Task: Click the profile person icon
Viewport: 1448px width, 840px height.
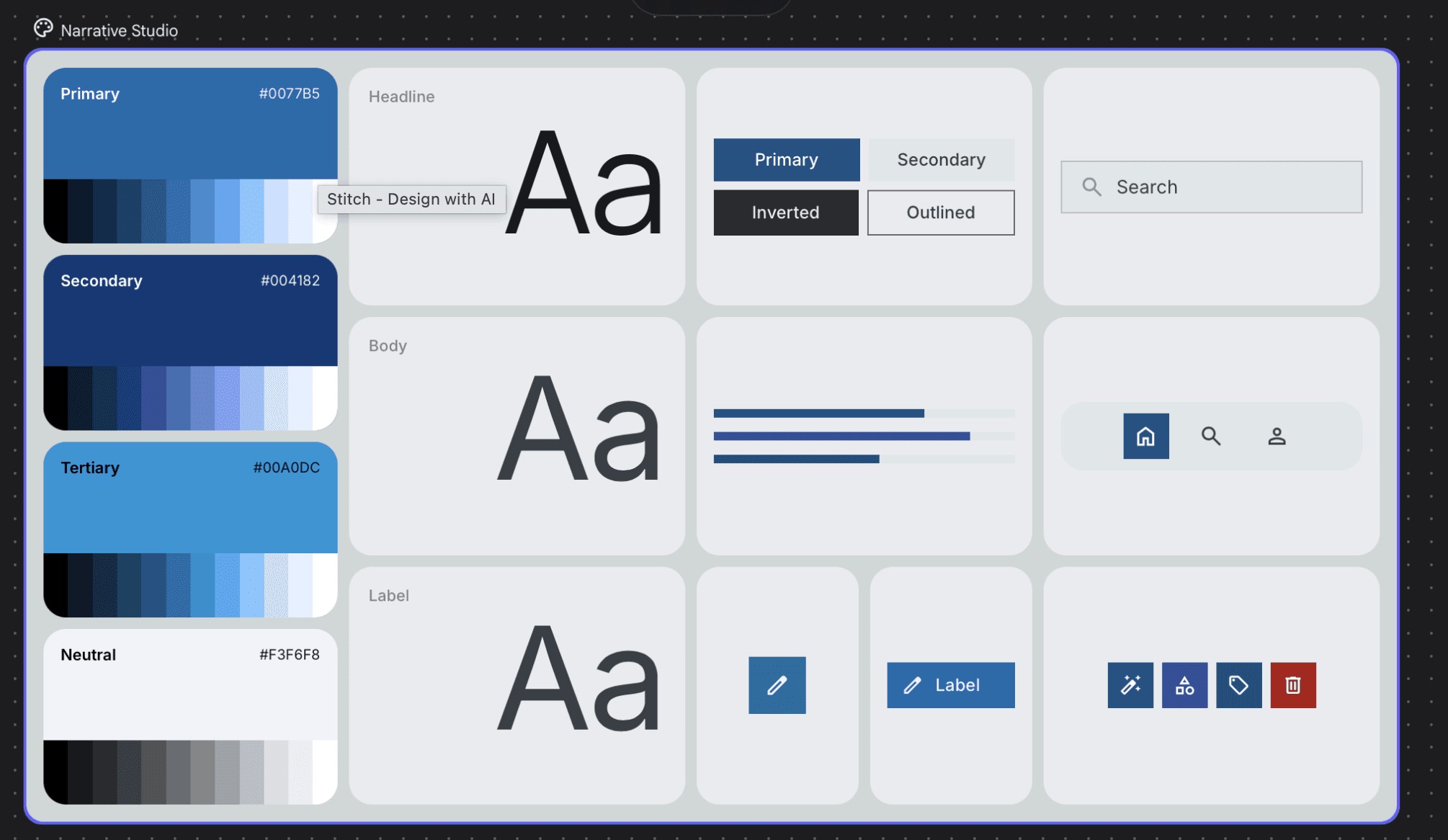Action: tap(1277, 436)
